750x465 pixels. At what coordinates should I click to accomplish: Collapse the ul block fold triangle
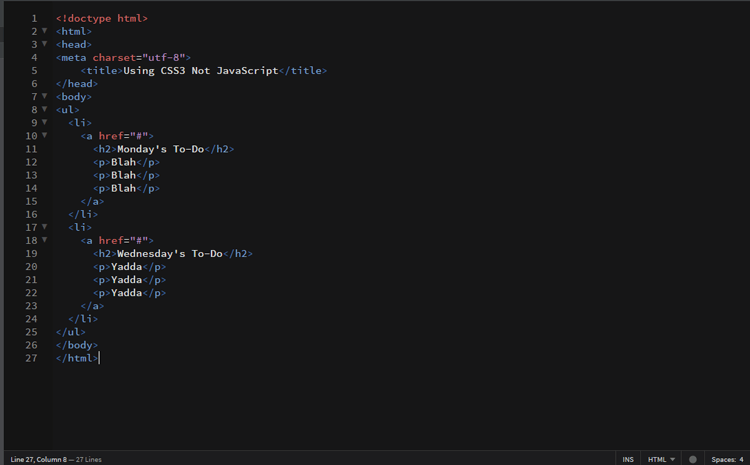click(44, 109)
